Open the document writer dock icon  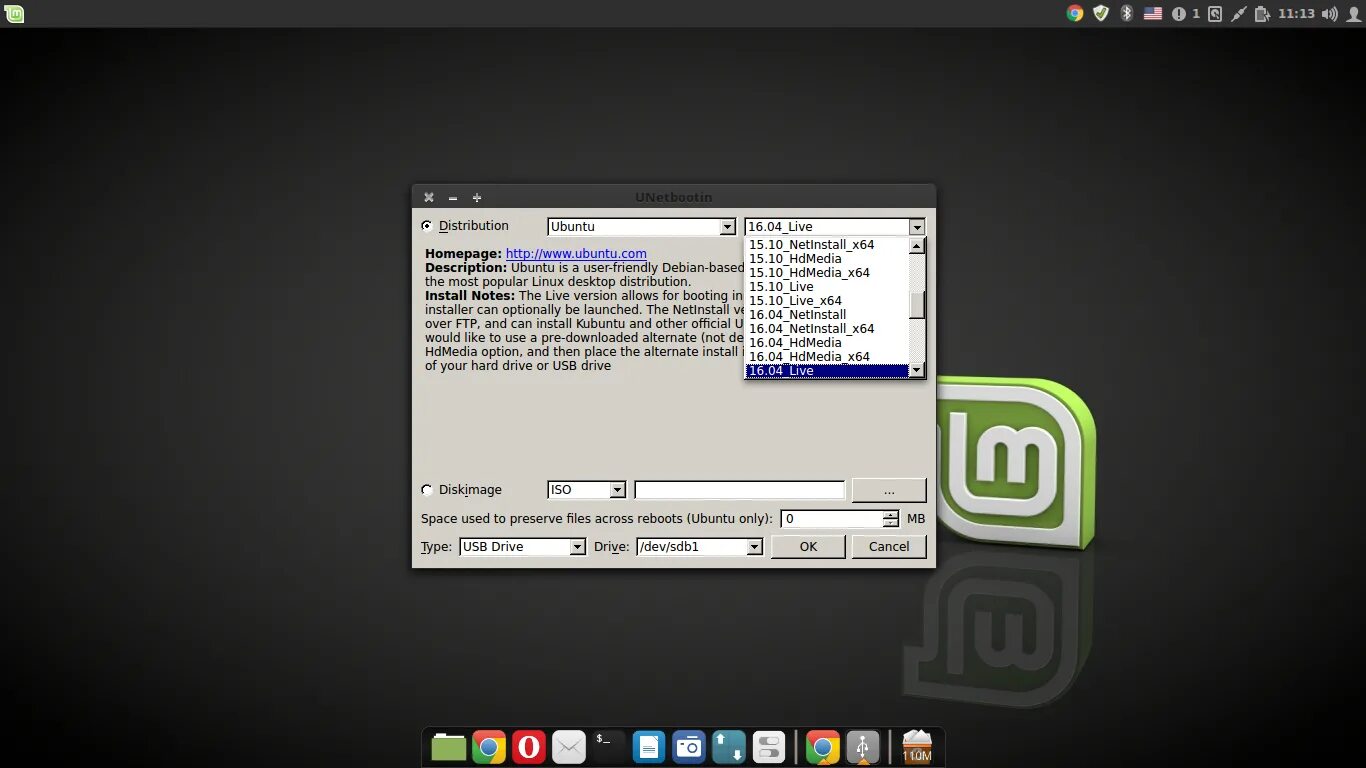click(649, 747)
